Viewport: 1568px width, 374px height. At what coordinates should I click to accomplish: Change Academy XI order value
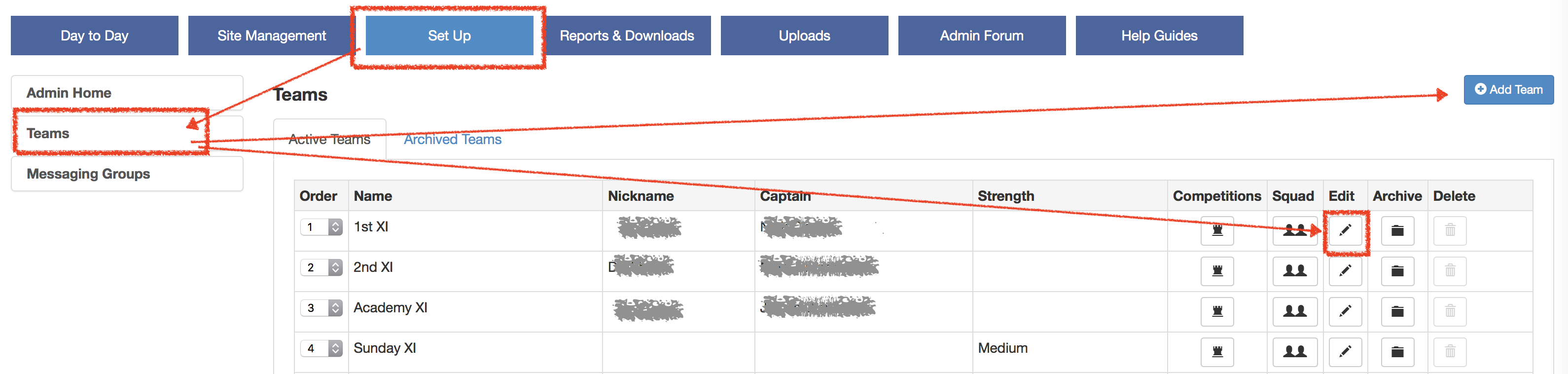tap(335, 308)
